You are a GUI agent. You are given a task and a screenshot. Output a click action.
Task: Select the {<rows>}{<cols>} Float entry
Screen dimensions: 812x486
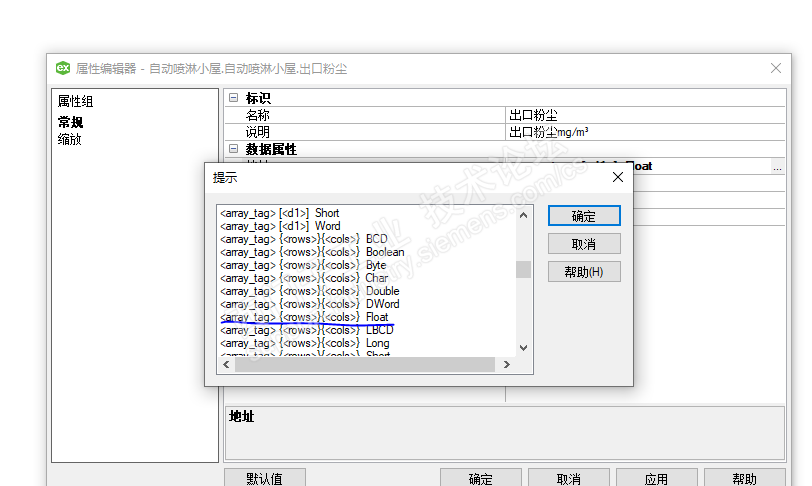coord(304,317)
